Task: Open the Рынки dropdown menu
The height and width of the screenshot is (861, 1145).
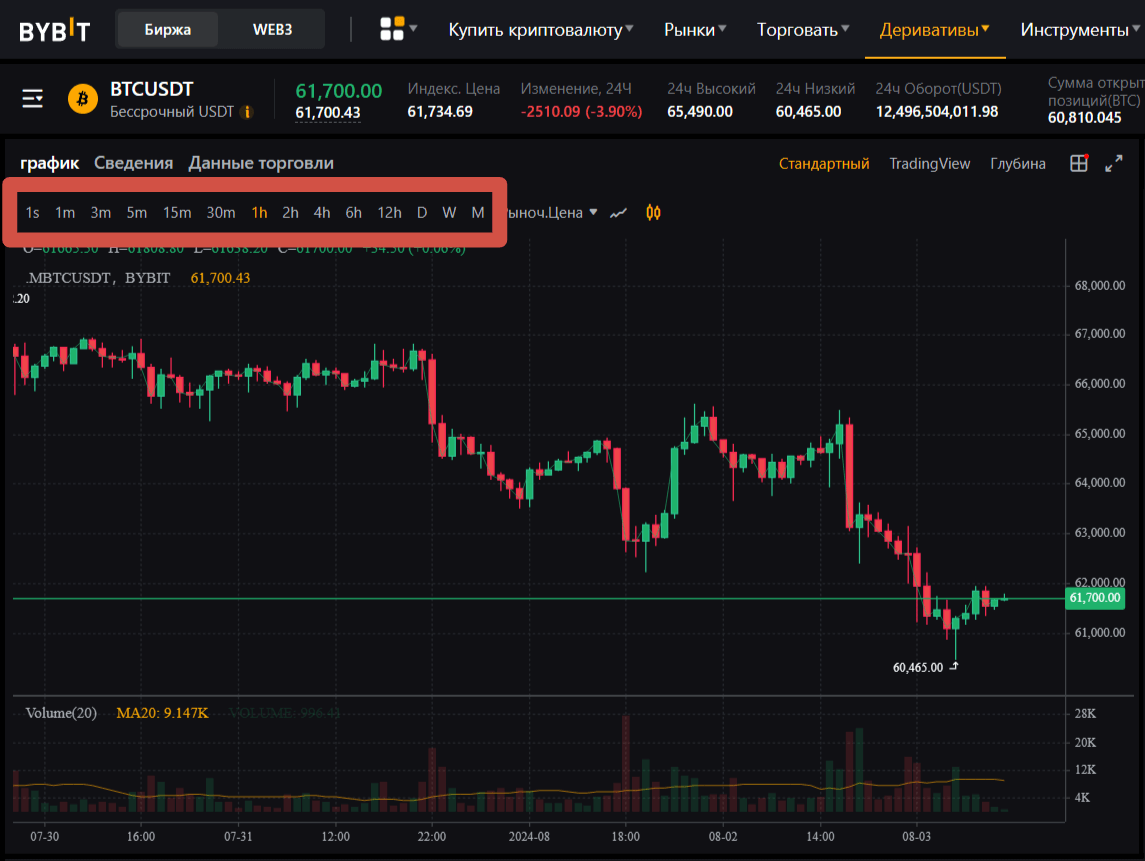Action: point(694,29)
